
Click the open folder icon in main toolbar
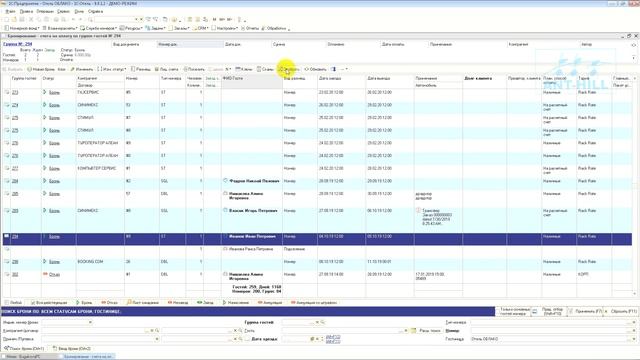point(14,19)
